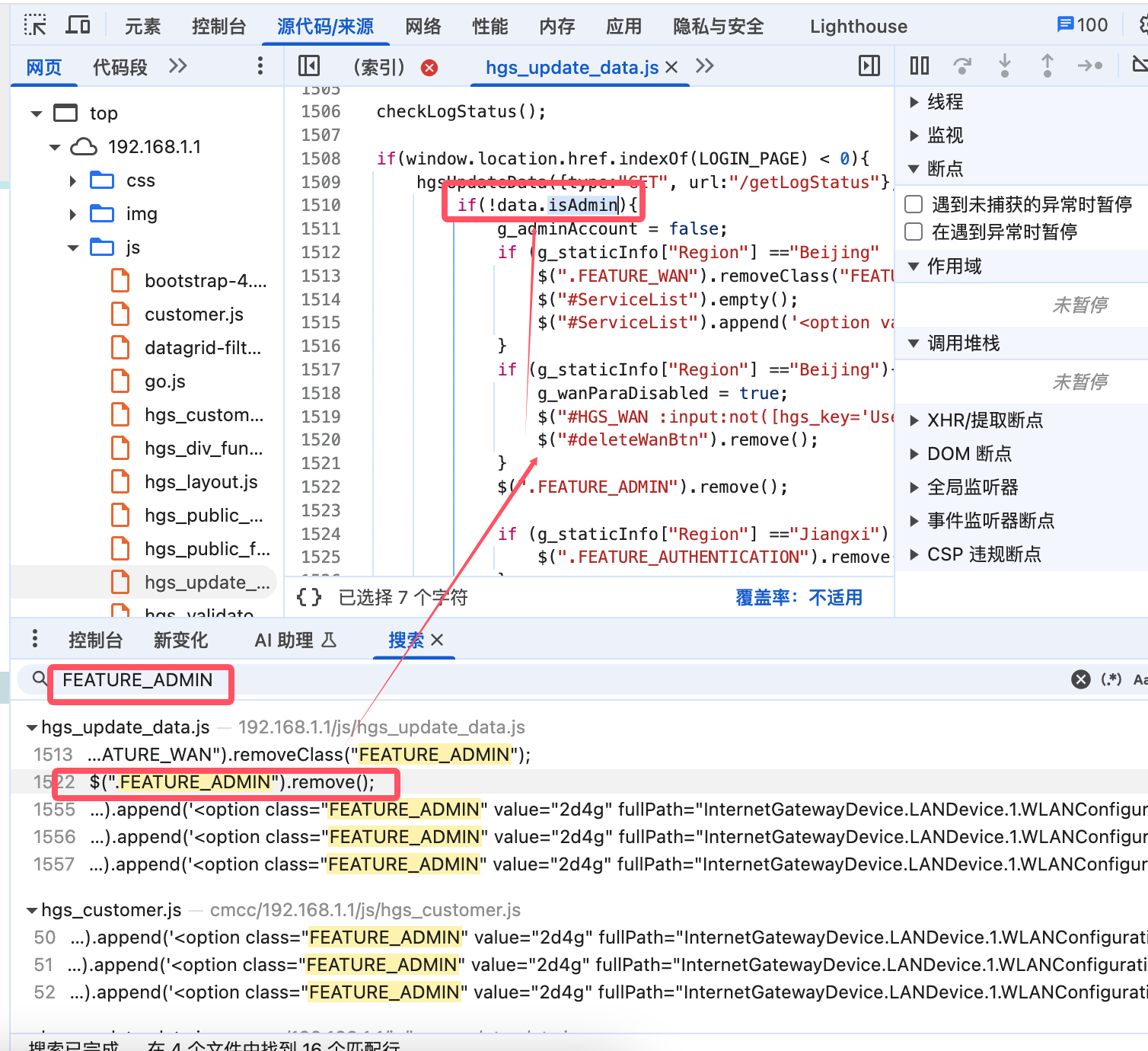Expand the css folder
Screen dimensions: 1148x1051
coord(73,180)
